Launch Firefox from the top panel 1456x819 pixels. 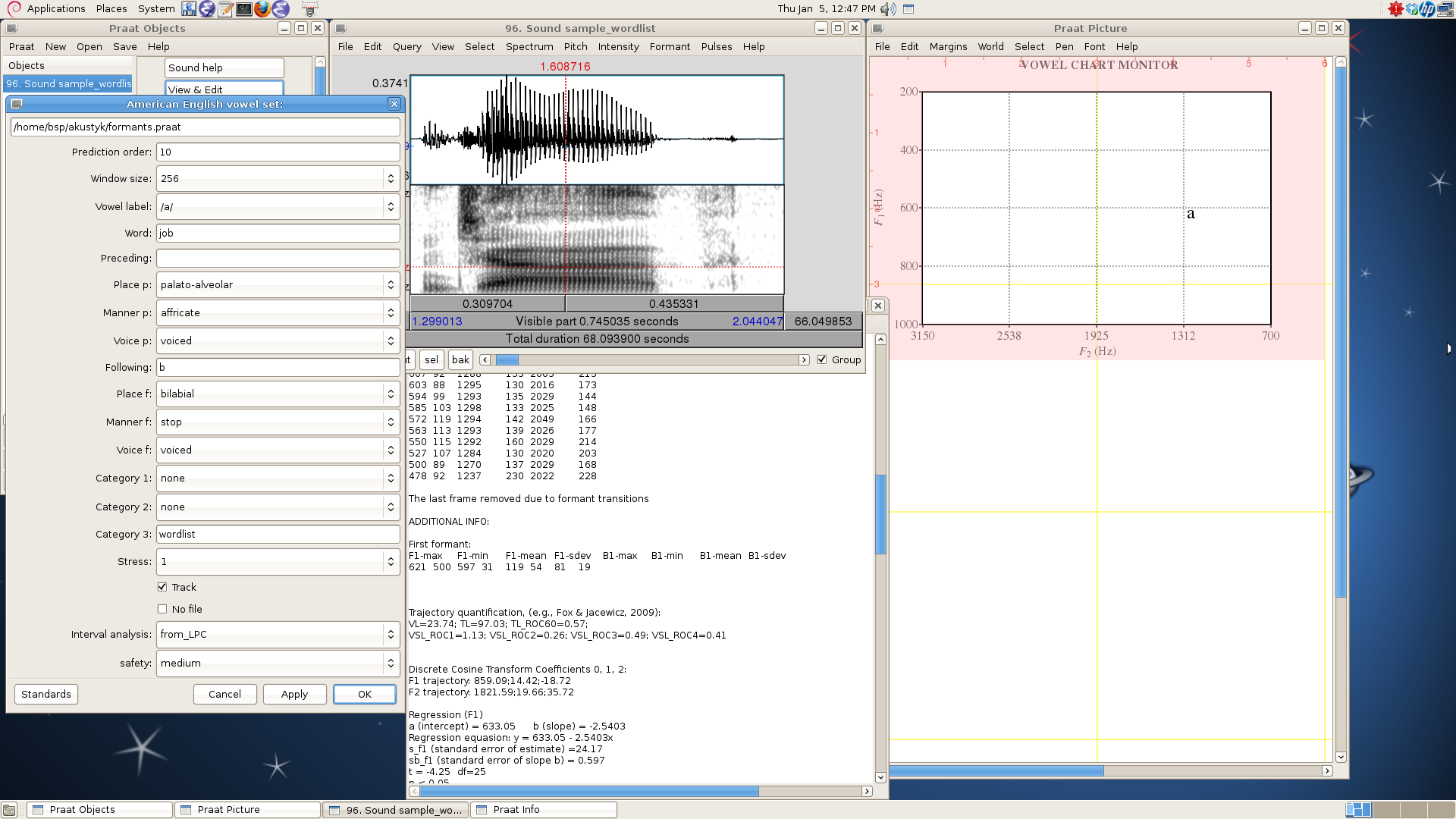pos(262,8)
